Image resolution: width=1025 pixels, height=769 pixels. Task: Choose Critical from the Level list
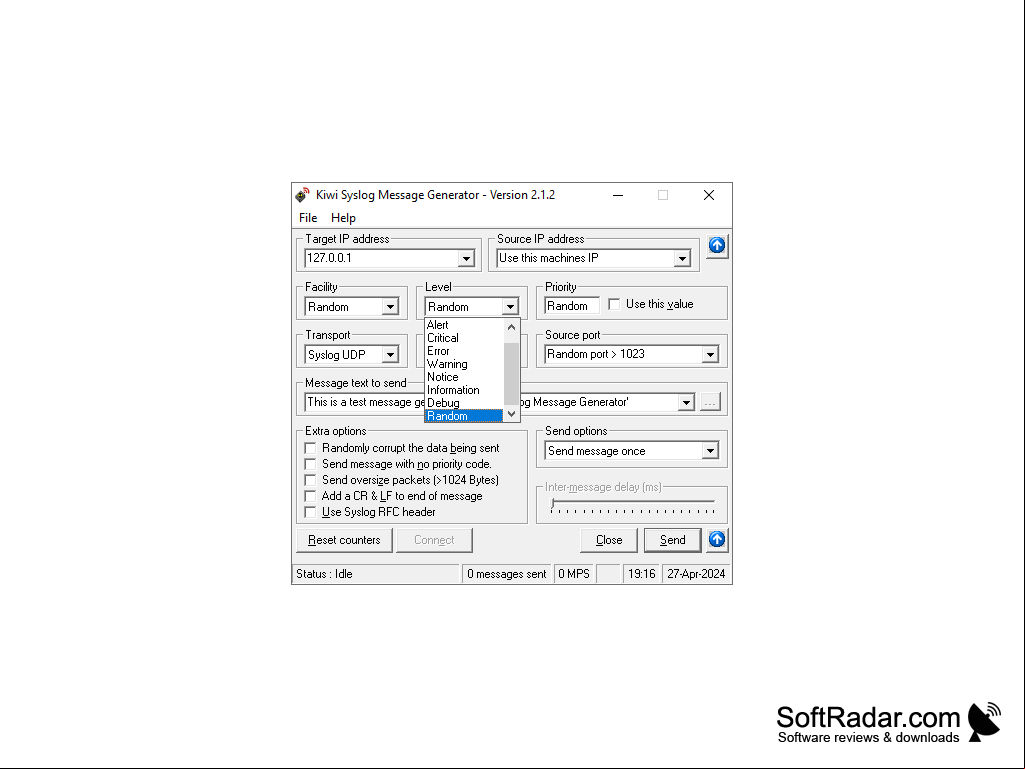click(x=464, y=338)
